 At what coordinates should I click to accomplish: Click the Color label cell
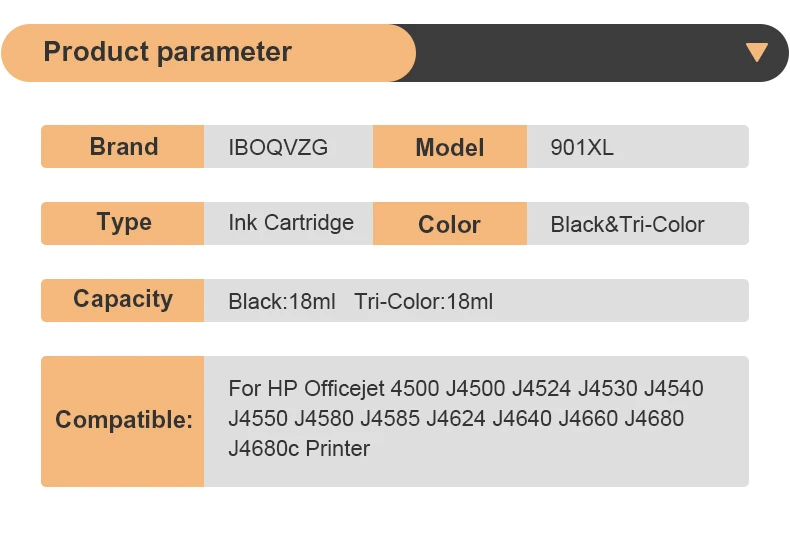449,225
